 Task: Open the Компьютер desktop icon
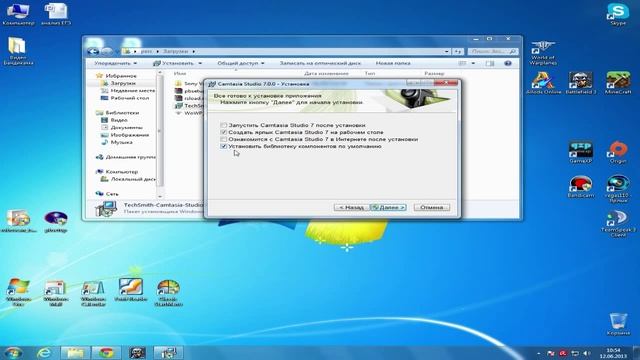point(18,14)
